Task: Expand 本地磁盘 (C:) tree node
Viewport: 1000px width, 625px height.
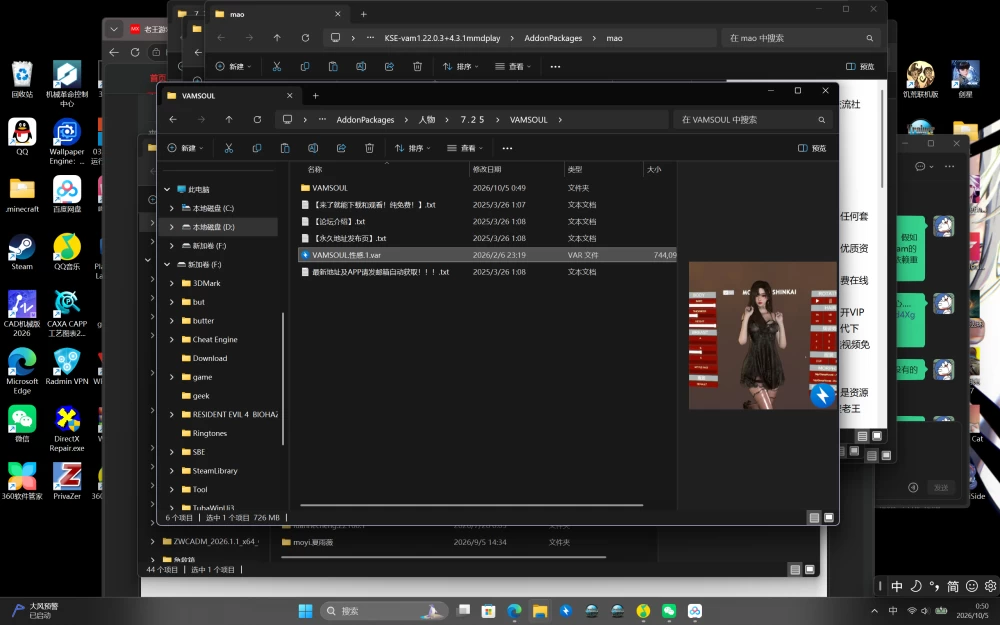Action: [x=172, y=208]
